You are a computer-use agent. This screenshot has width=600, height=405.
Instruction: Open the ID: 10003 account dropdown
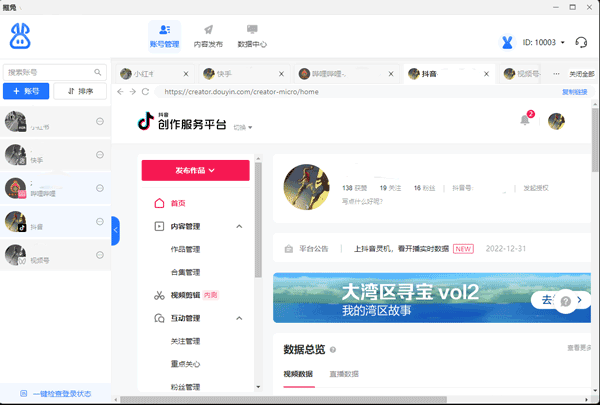(x=544, y=42)
